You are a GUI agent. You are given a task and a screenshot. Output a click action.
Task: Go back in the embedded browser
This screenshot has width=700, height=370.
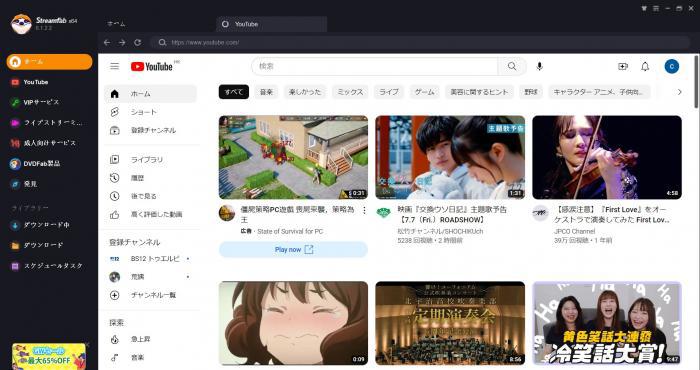pos(107,42)
